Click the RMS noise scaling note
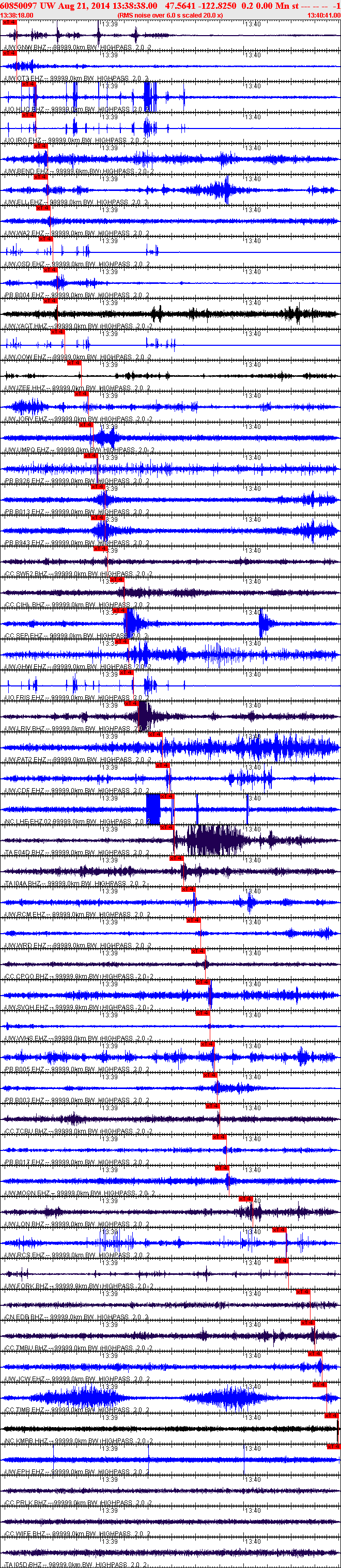The image size is (341, 1568). (170, 15)
